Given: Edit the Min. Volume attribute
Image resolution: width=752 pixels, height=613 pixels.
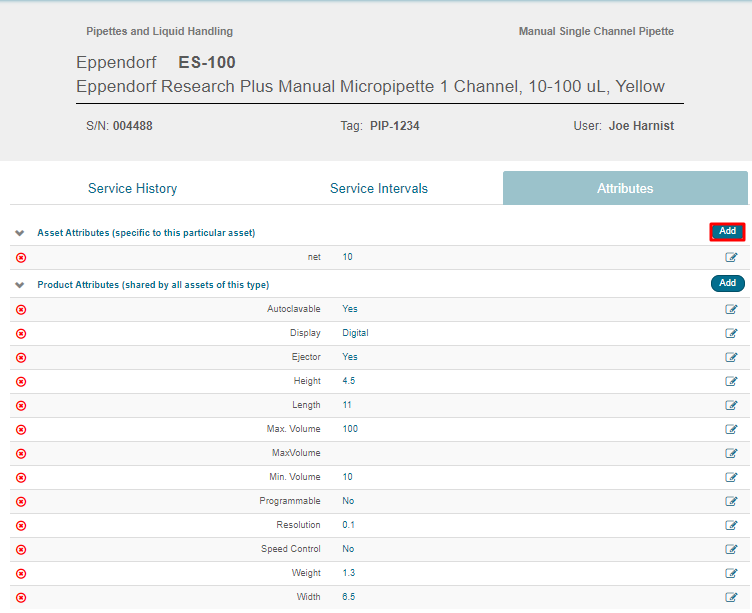Looking at the screenshot, I should tap(731, 477).
